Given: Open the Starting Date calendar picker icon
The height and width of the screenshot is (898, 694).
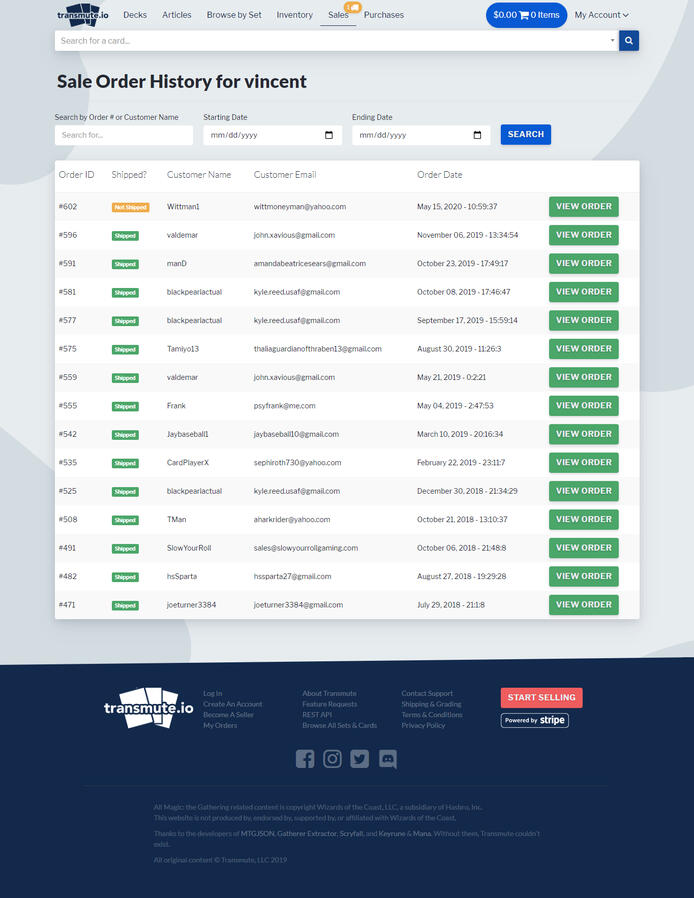Looking at the screenshot, I should 329,135.
